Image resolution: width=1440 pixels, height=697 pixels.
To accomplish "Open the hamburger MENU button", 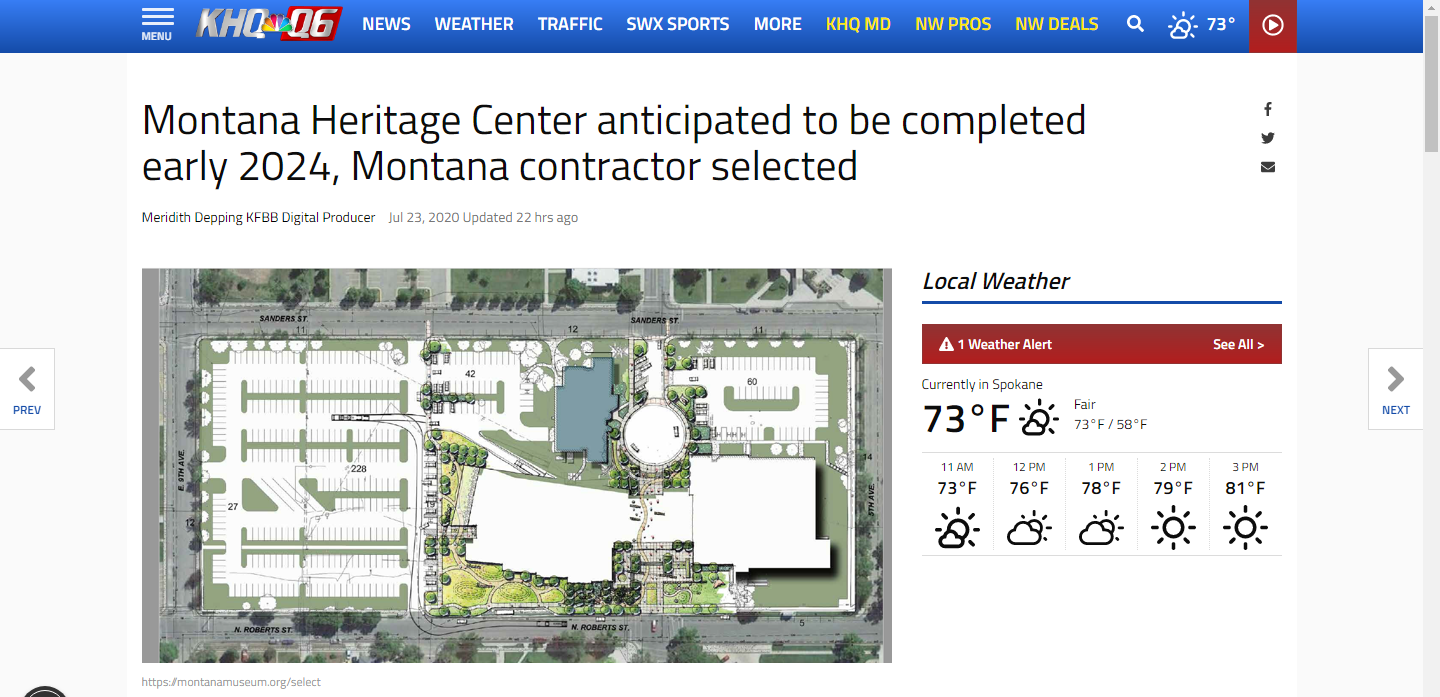I will coord(157,25).
